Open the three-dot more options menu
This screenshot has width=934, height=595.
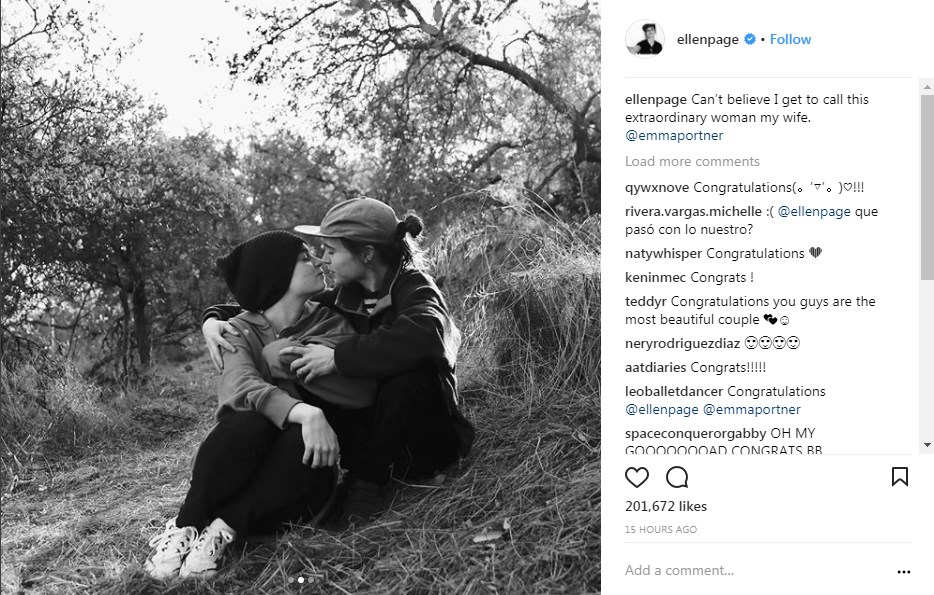[x=904, y=572]
